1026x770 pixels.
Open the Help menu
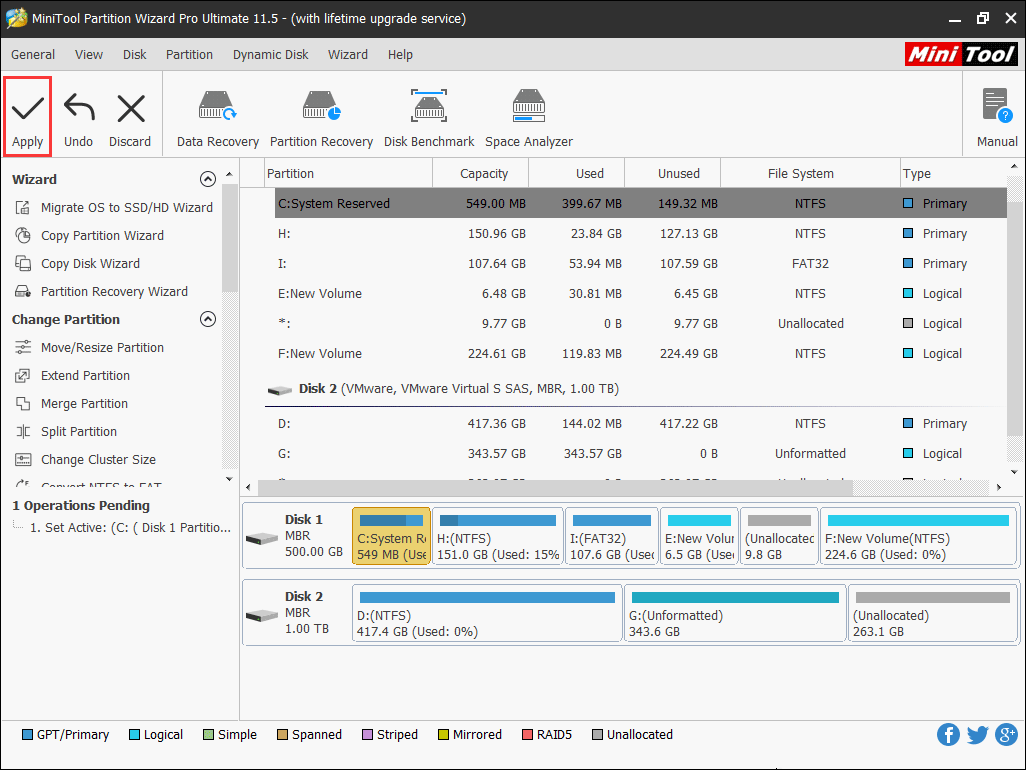tap(400, 55)
